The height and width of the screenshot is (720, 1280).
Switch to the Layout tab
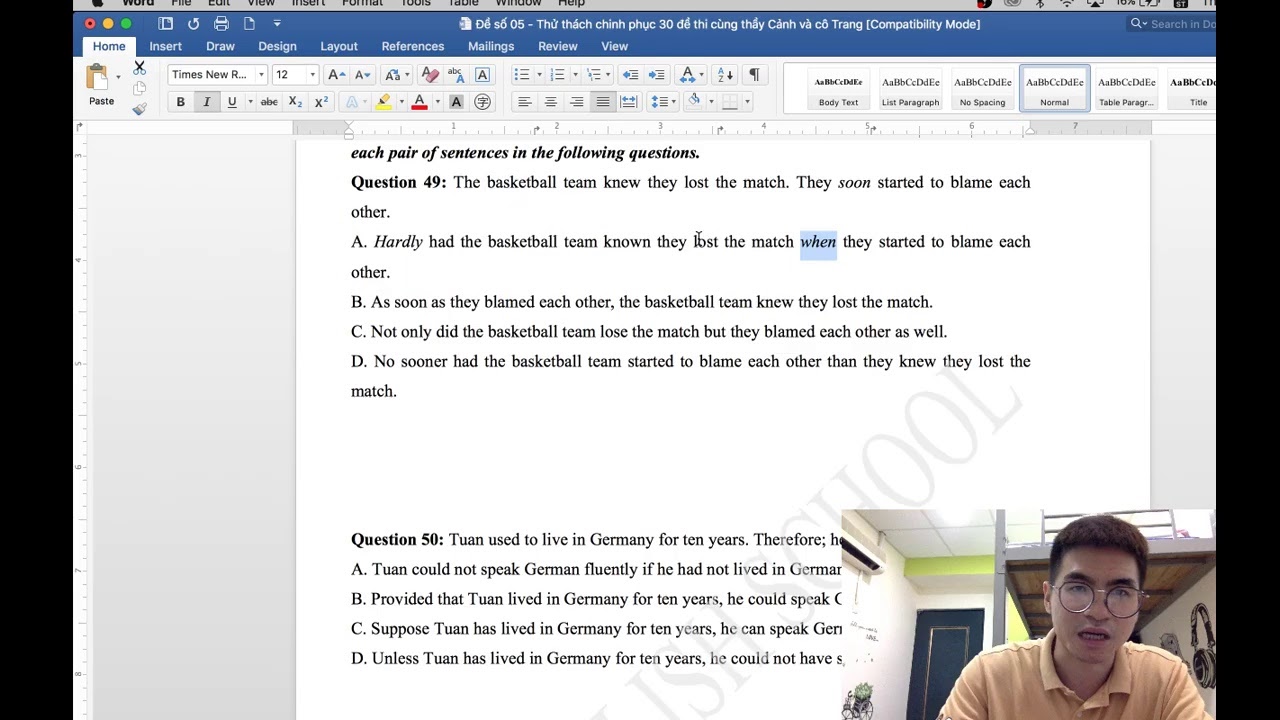point(339,46)
